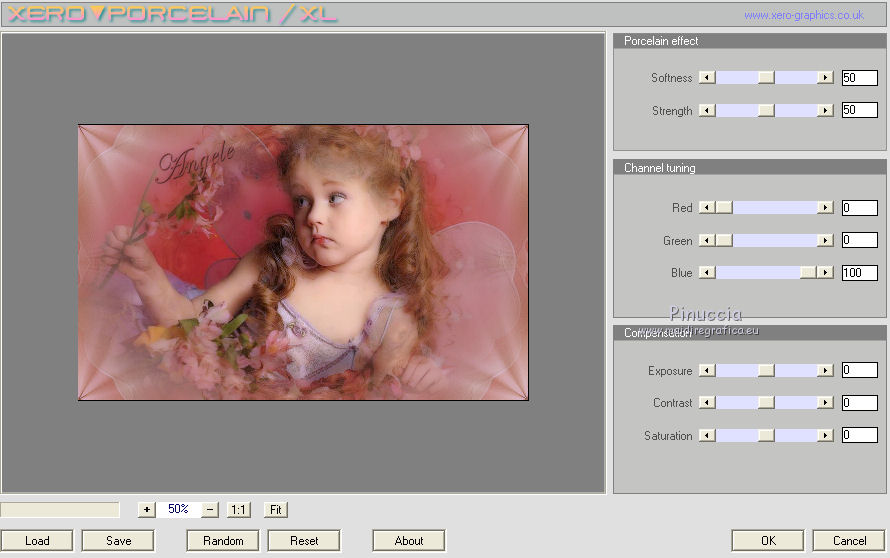Click the Green channel slider thumb
The width and height of the screenshot is (890, 558).
724,241
